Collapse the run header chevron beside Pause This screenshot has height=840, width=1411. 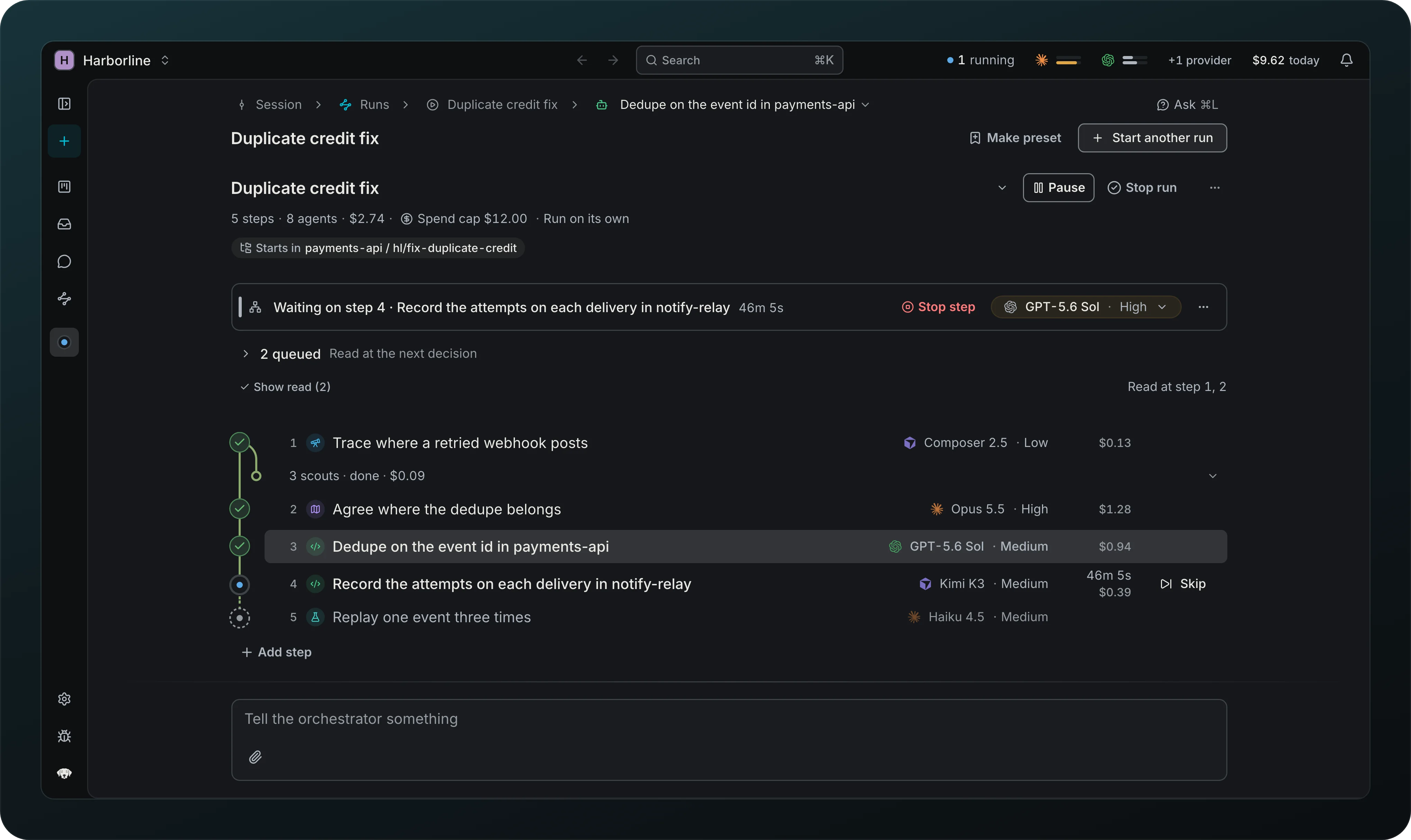(x=1002, y=188)
